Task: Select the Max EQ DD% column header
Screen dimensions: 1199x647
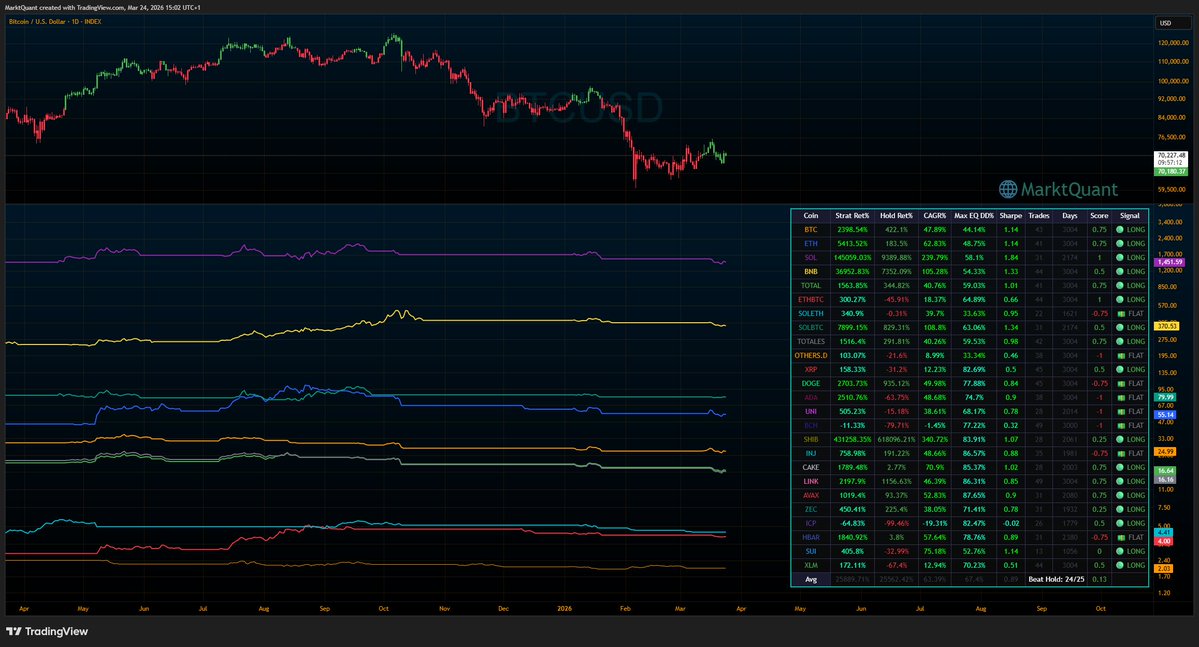Action: [973, 216]
